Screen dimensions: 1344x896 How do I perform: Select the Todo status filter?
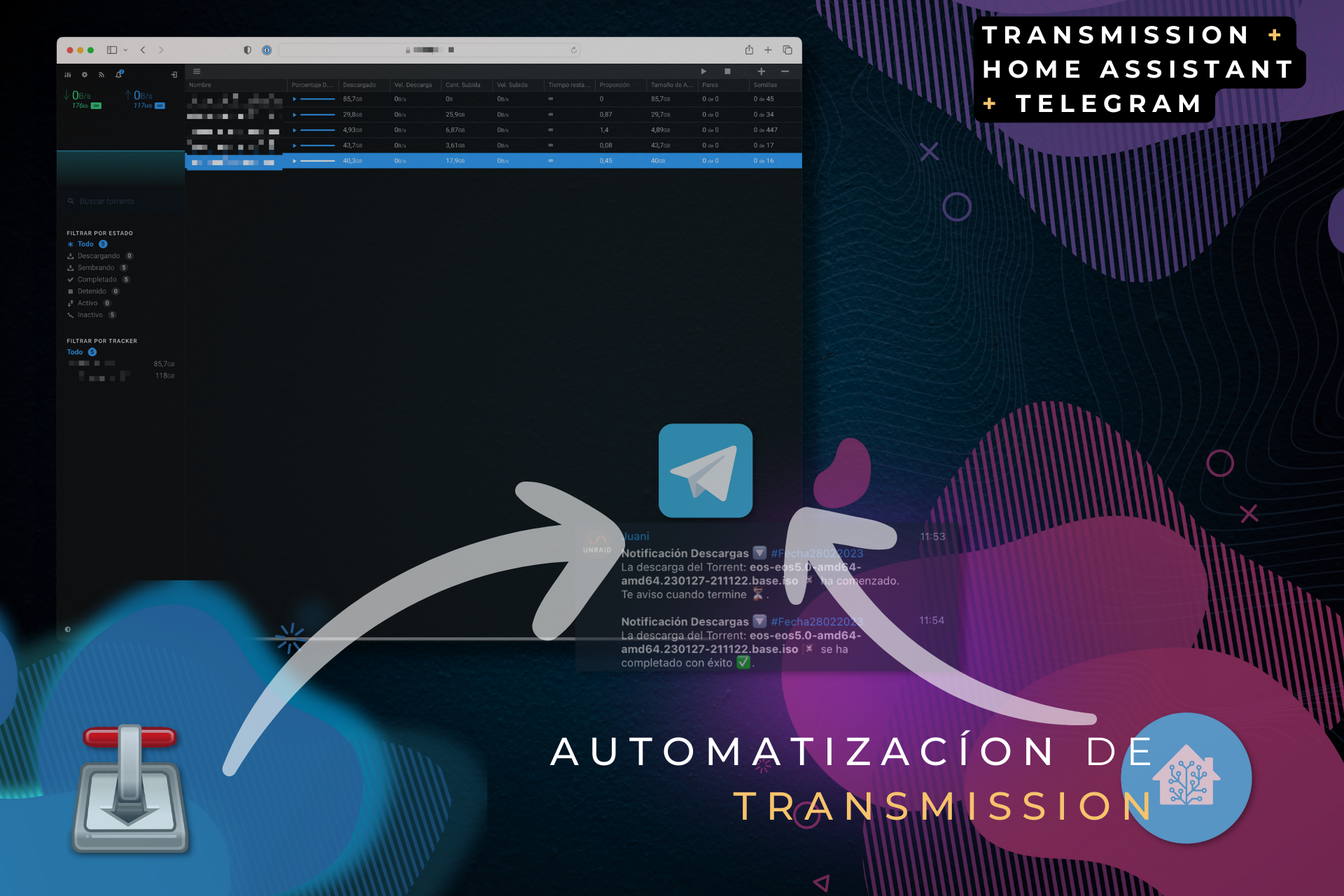coord(87,244)
